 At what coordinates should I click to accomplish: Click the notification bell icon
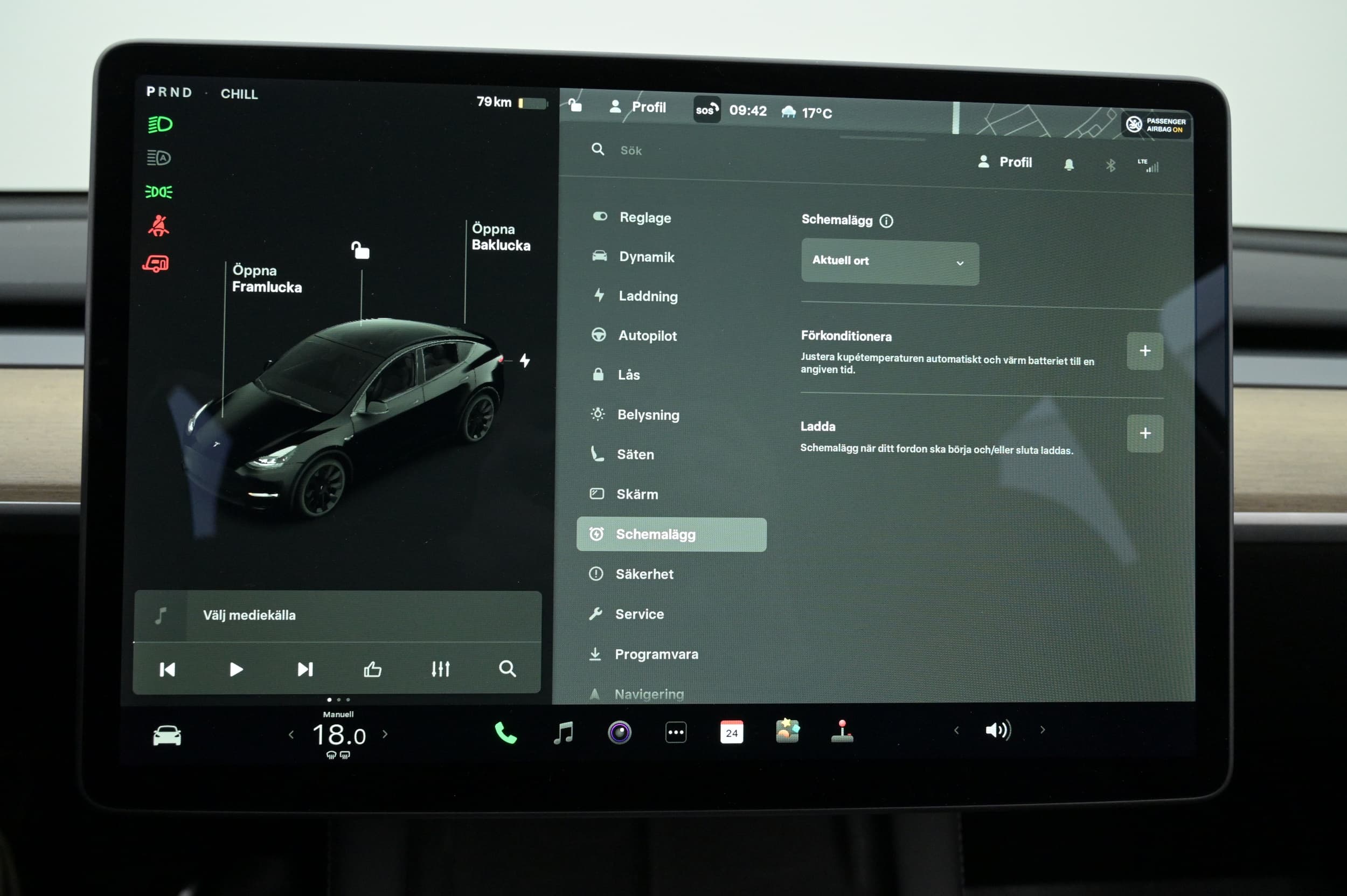(x=1068, y=164)
